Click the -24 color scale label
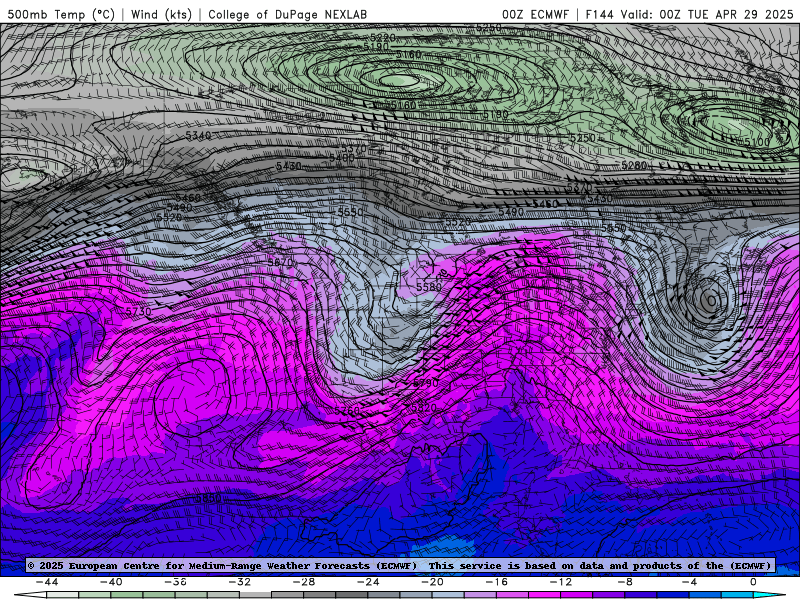The image size is (800, 600). click(368, 582)
